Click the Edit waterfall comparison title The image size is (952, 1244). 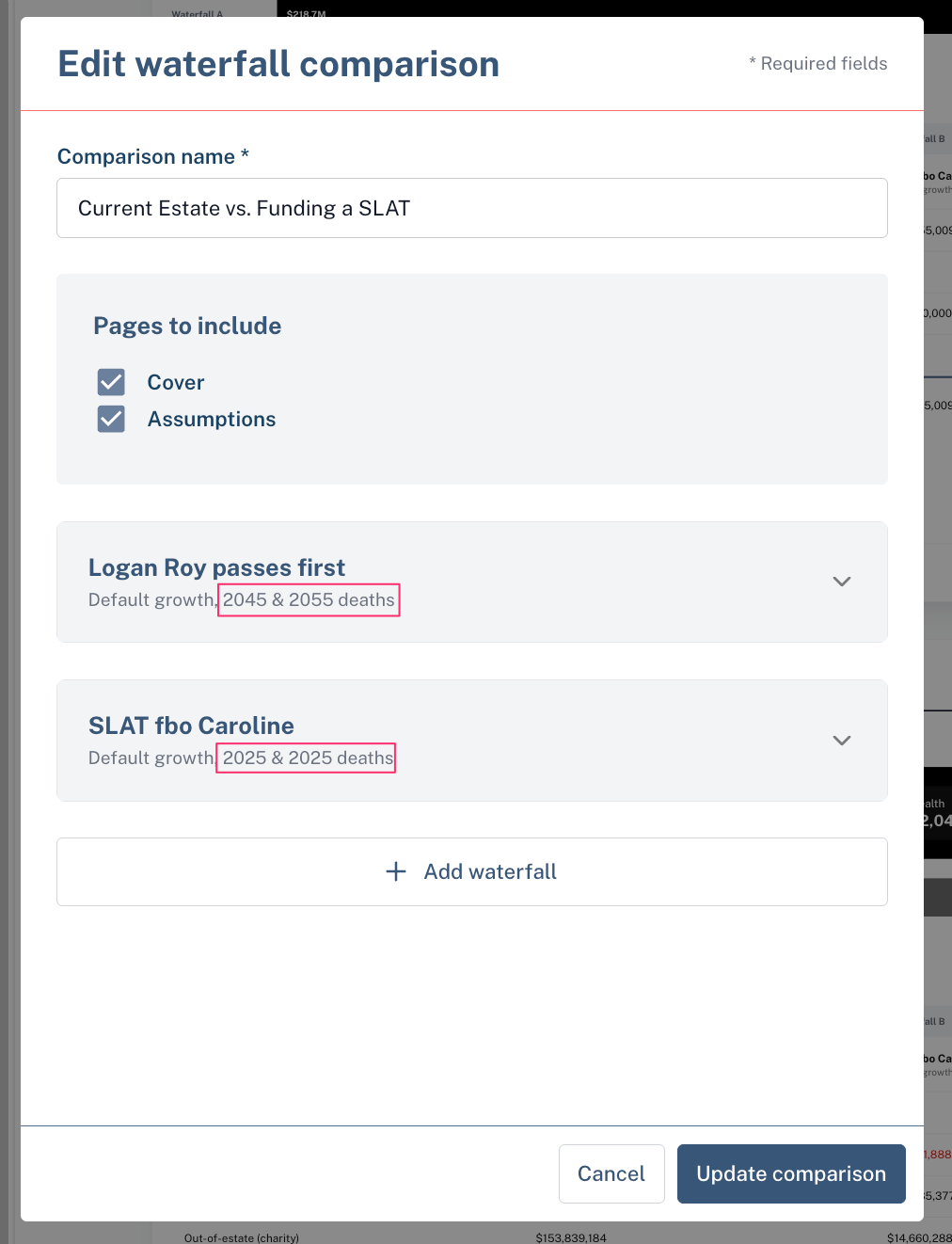tap(278, 64)
